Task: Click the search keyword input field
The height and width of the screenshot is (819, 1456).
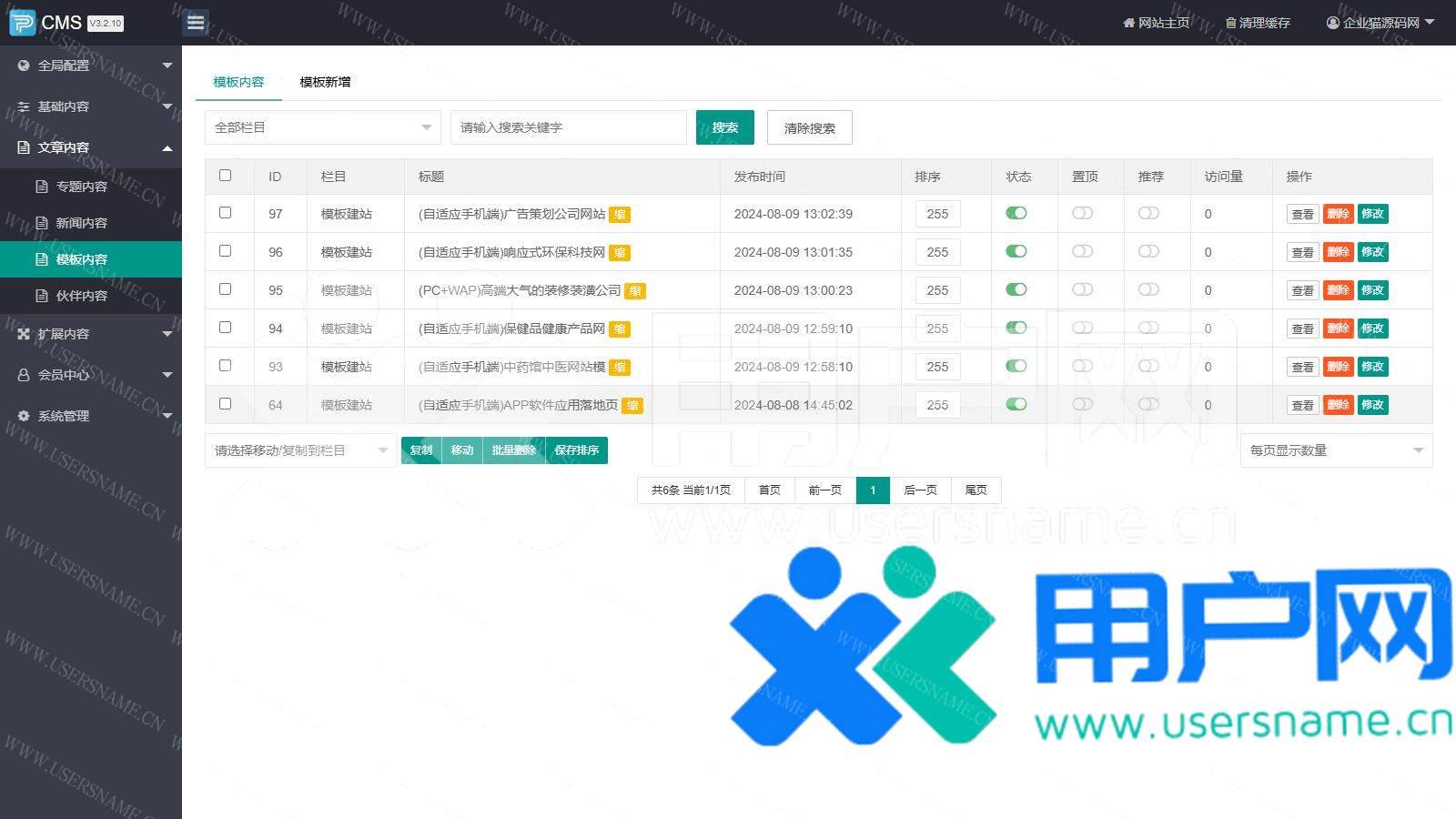Action: tap(568, 127)
